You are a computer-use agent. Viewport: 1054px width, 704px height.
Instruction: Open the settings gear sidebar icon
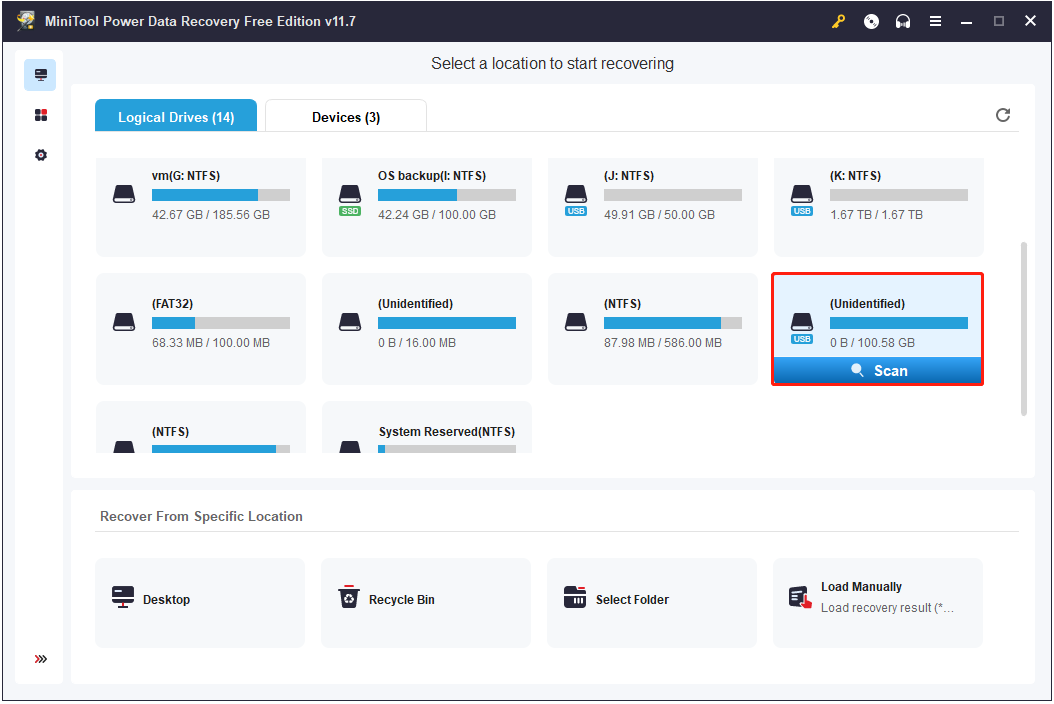41,155
